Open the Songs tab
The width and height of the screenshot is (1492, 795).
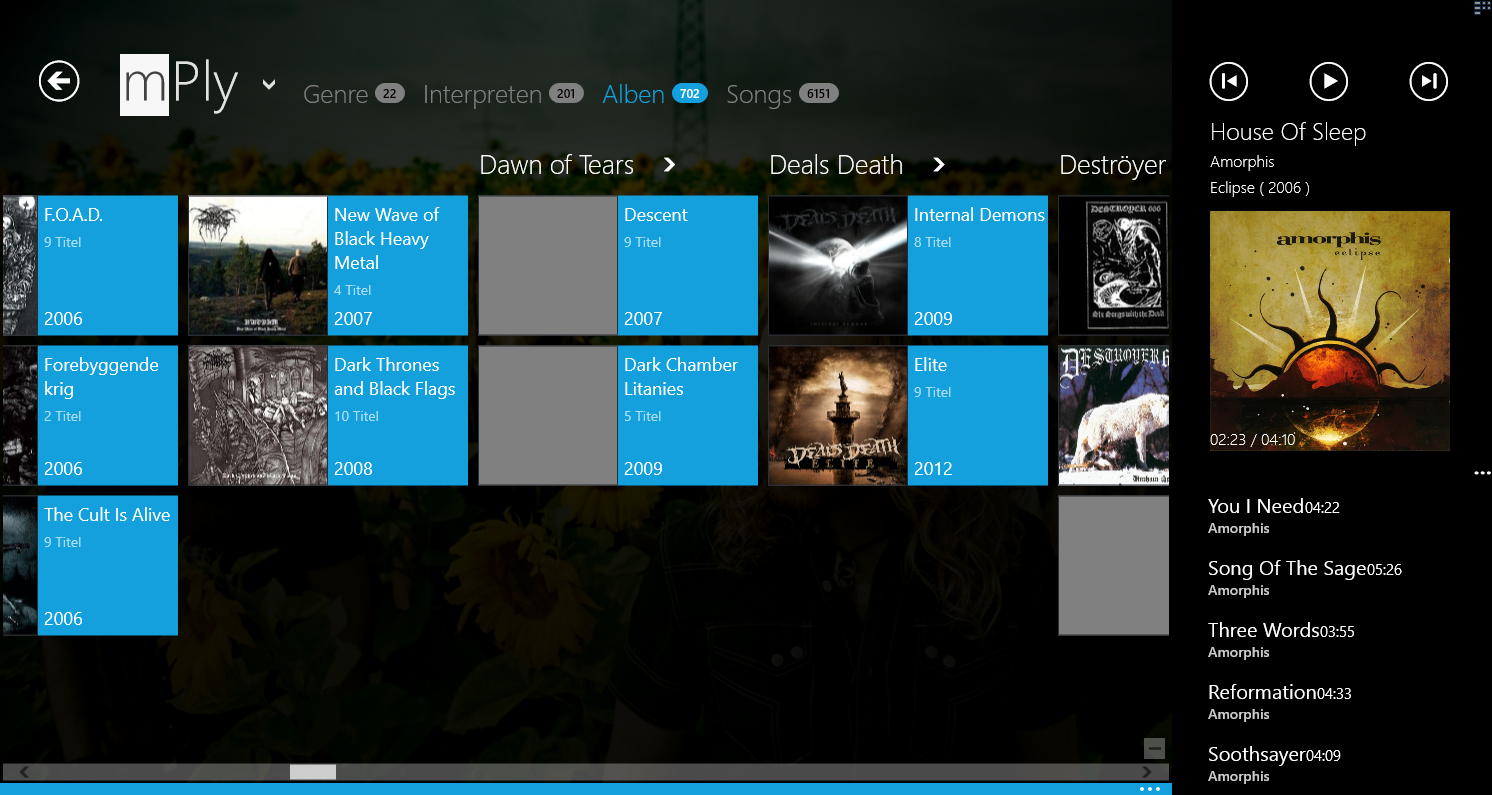click(x=759, y=94)
